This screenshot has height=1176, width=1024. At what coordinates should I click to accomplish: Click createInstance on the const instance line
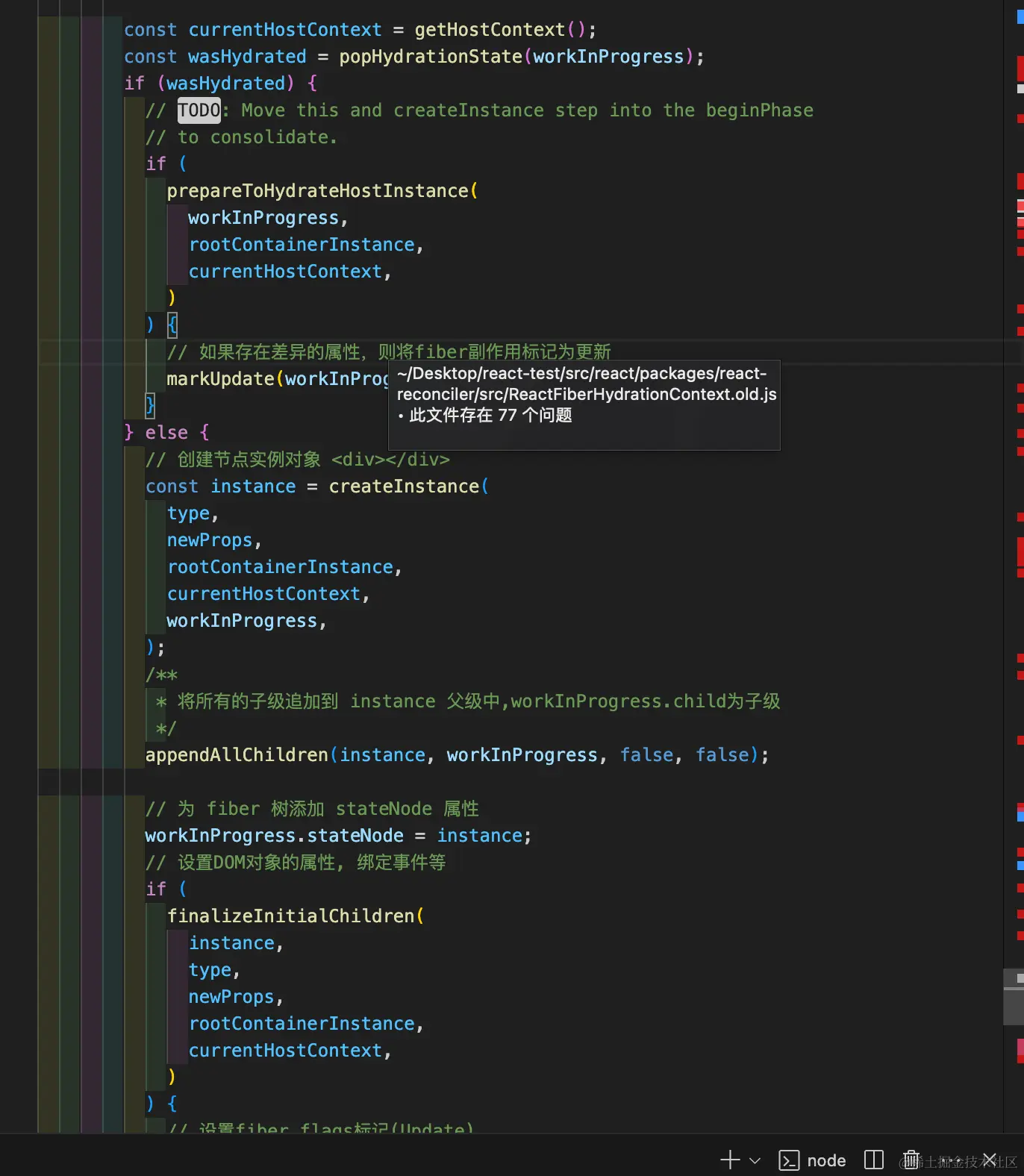click(x=404, y=487)
